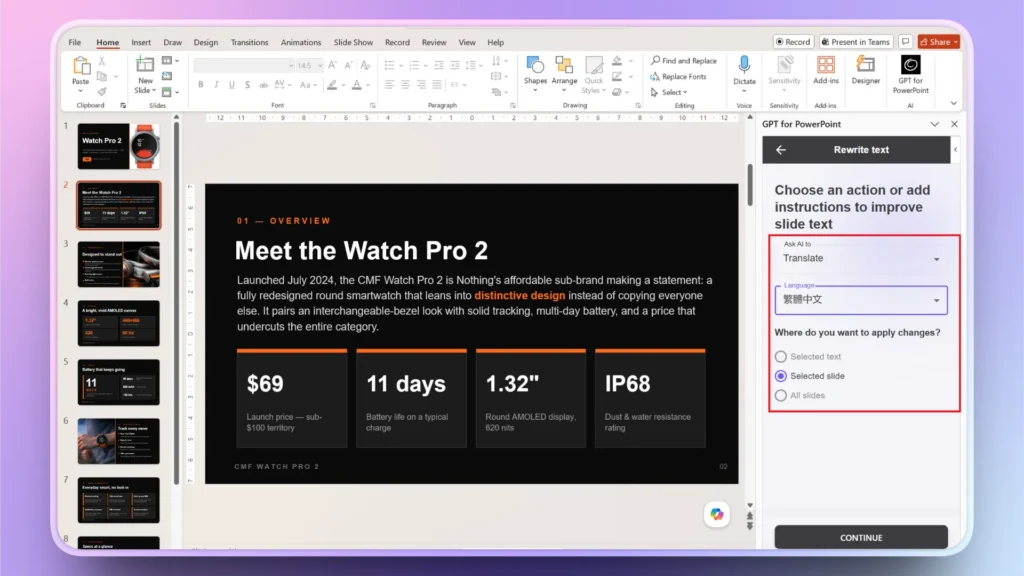Viewport: 1024px width, 576px height.
Task: Close the GPT for PowerPoint pane
Action: (954, 124)
